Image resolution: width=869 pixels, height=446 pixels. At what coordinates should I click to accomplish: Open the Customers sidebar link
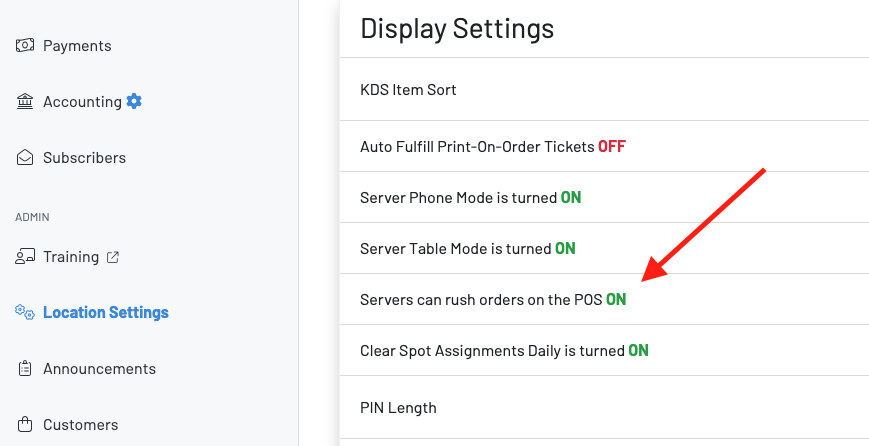pos(80,425)
